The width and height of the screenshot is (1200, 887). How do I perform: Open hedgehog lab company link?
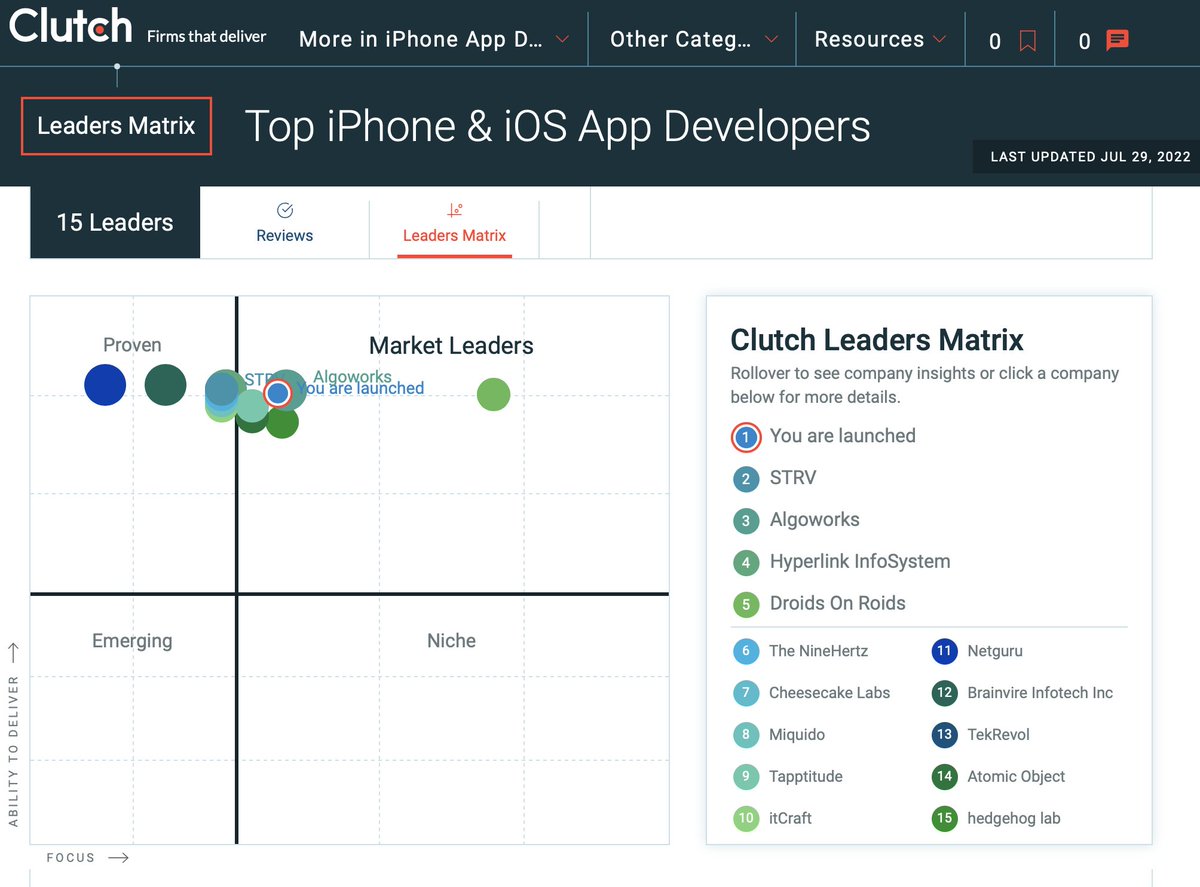pos(1014,819)
